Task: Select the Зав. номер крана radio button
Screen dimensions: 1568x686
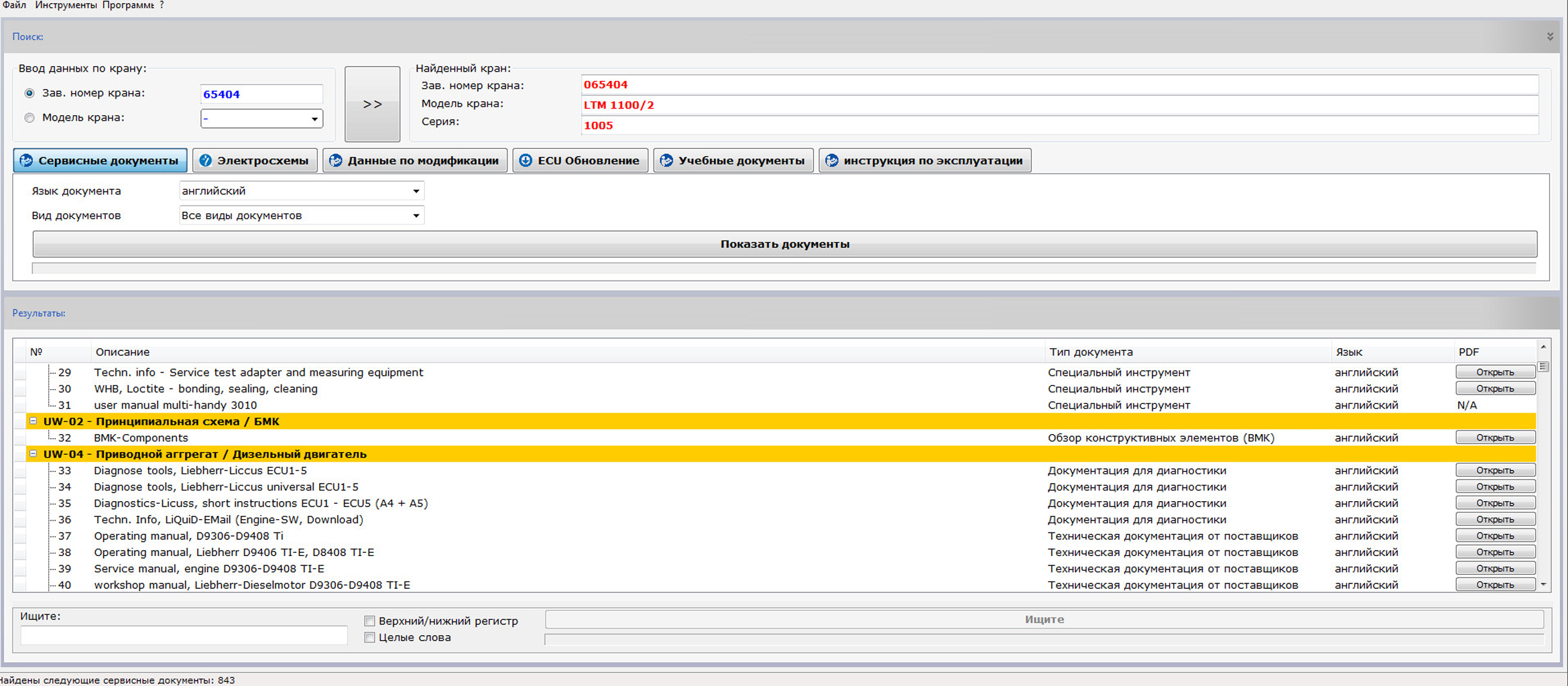Action: pyautogui.click(x=29, y=93)
